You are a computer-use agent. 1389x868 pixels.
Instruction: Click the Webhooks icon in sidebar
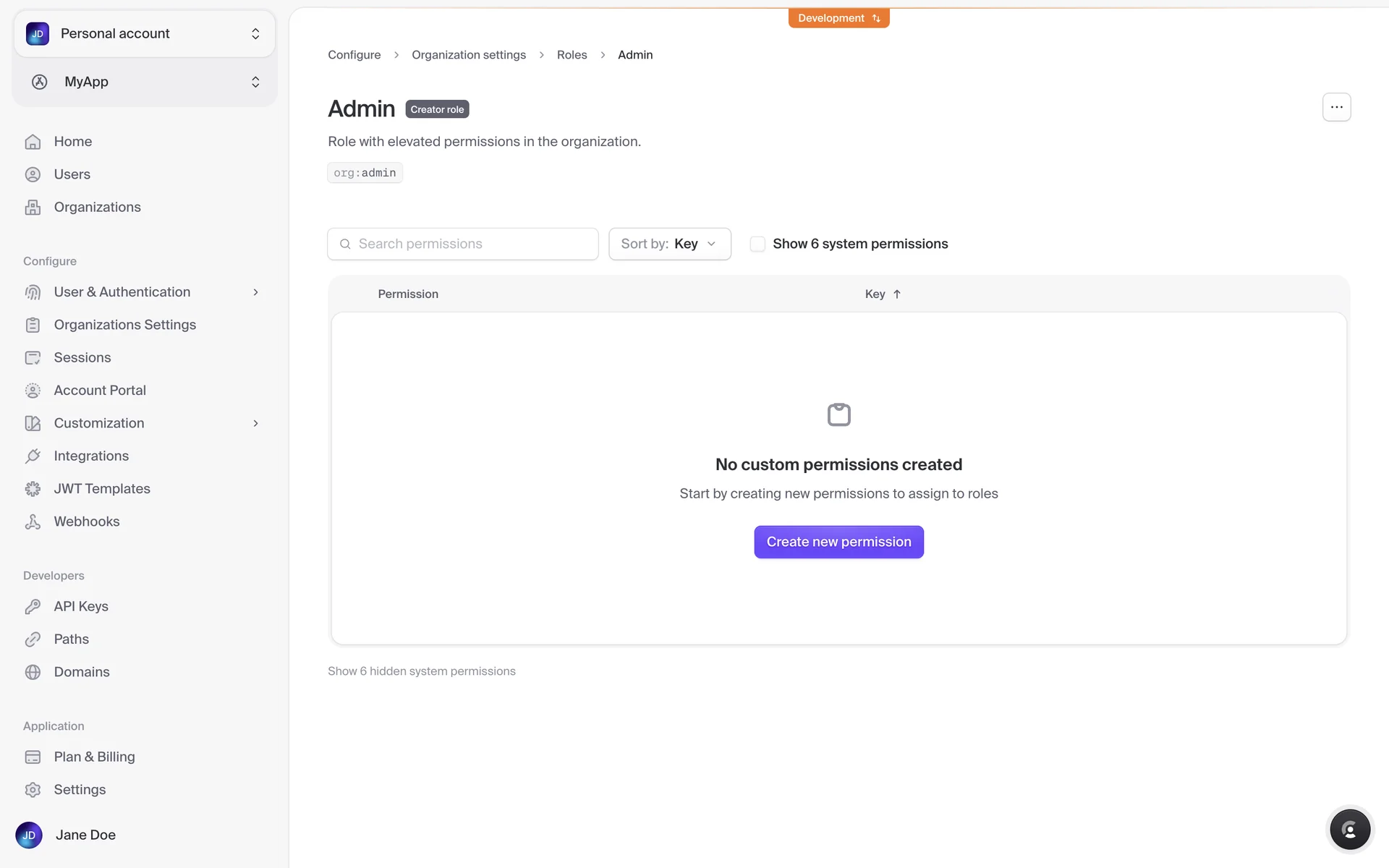[x=33, y=522]
